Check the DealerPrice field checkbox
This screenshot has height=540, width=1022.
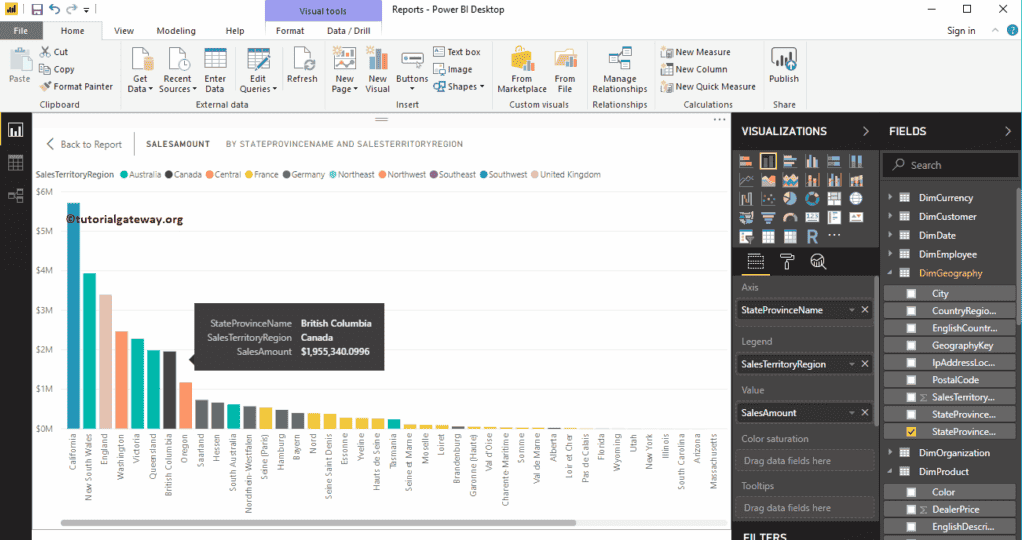(911, 509)
